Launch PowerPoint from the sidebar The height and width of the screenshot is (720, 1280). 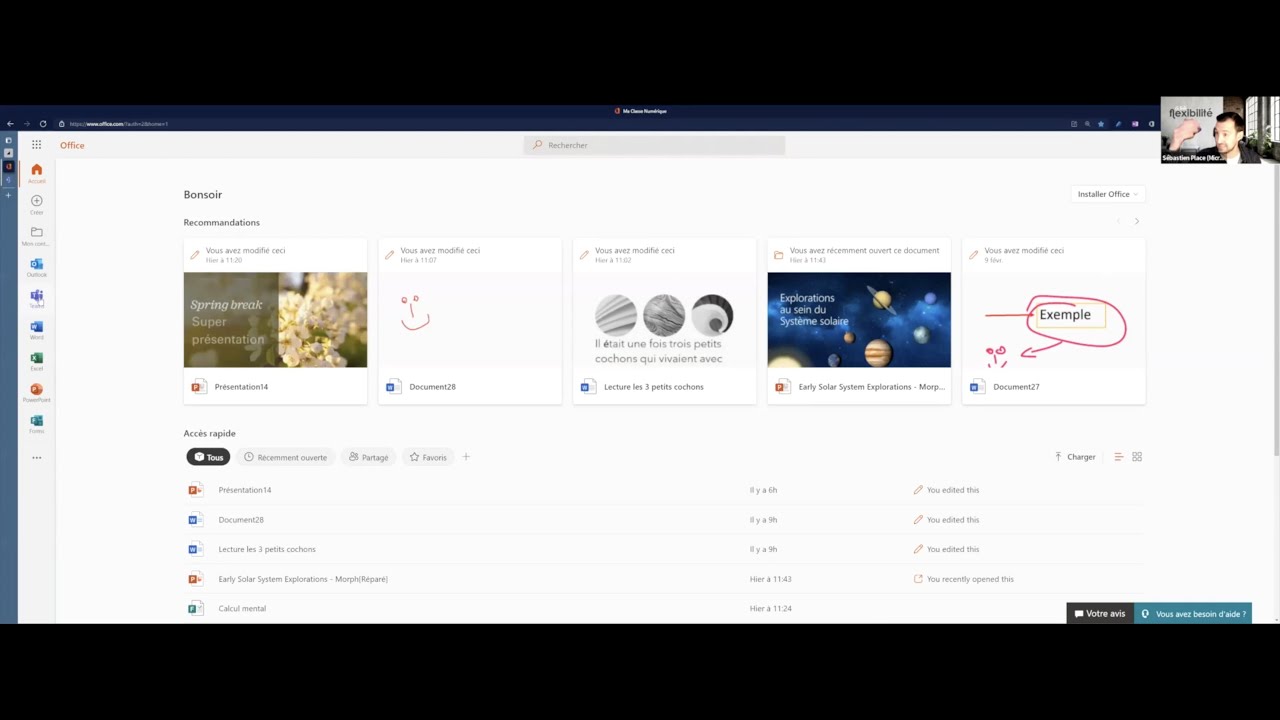(37, 392)
